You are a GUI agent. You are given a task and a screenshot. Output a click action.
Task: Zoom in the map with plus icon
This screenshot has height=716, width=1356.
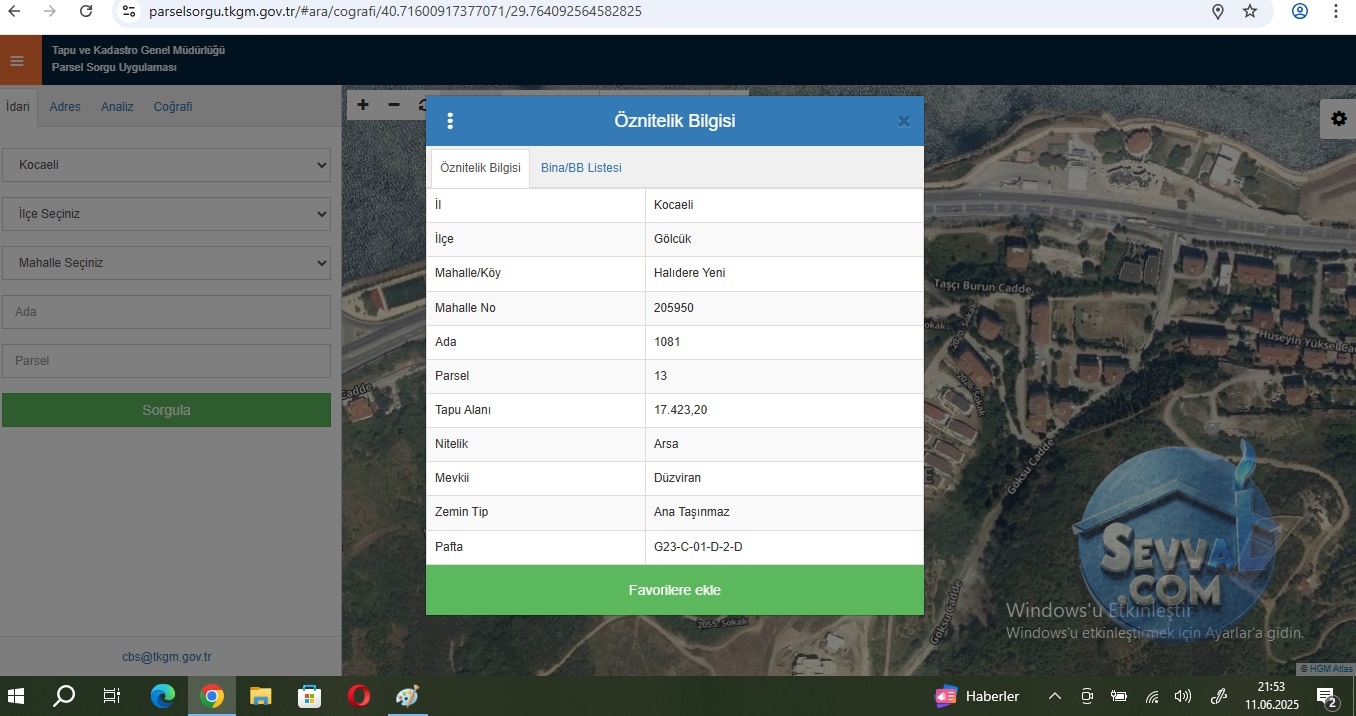[x=363, y=105]
